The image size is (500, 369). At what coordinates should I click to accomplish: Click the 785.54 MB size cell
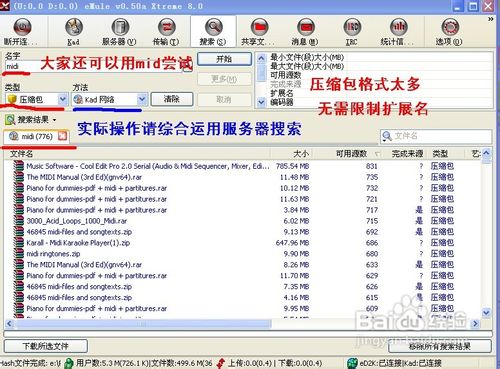click(293, 166)
